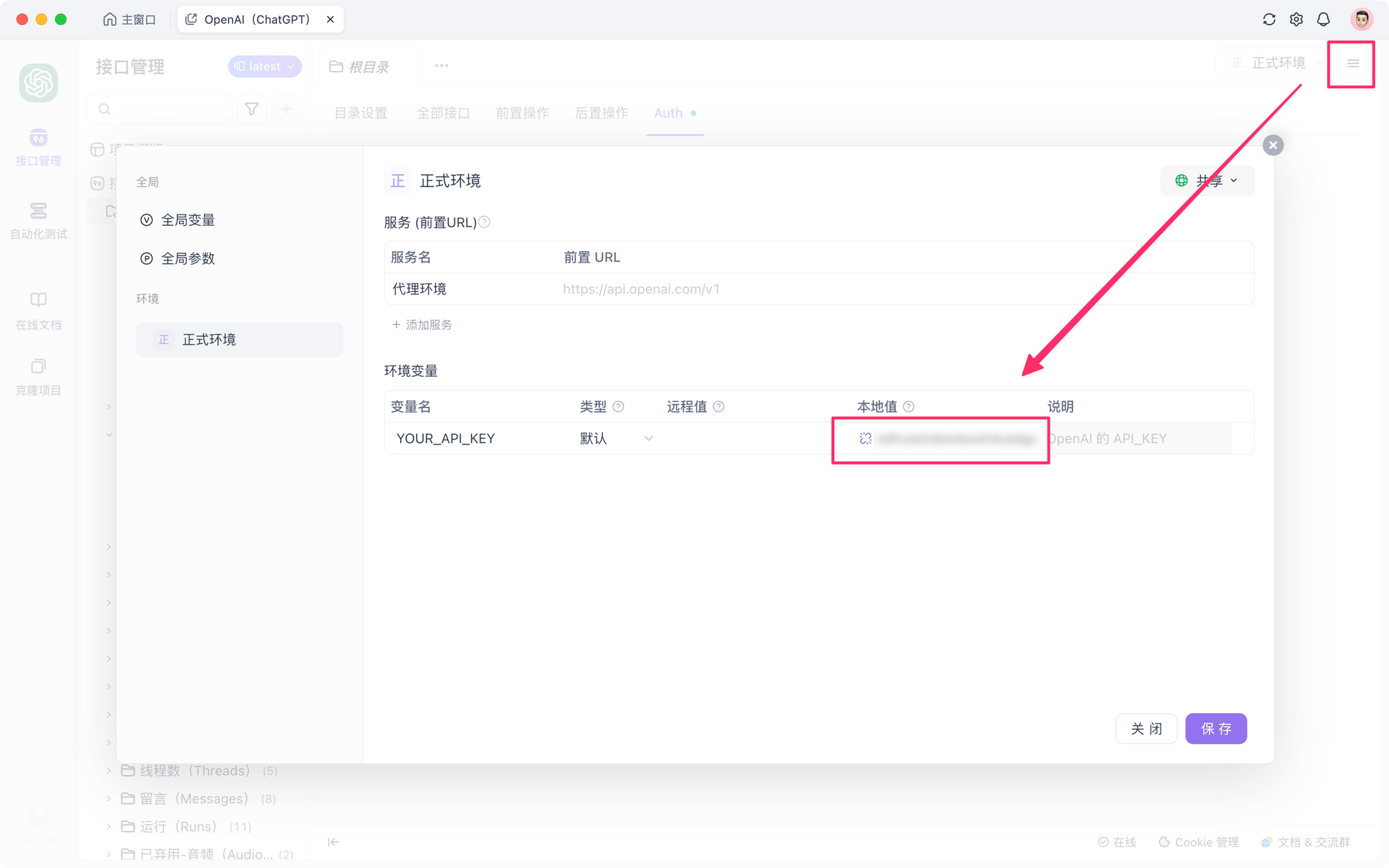This screenshot has width=1389, height=868.
Task: Select 正式环境 in environment list
Action: pos(240,340)
